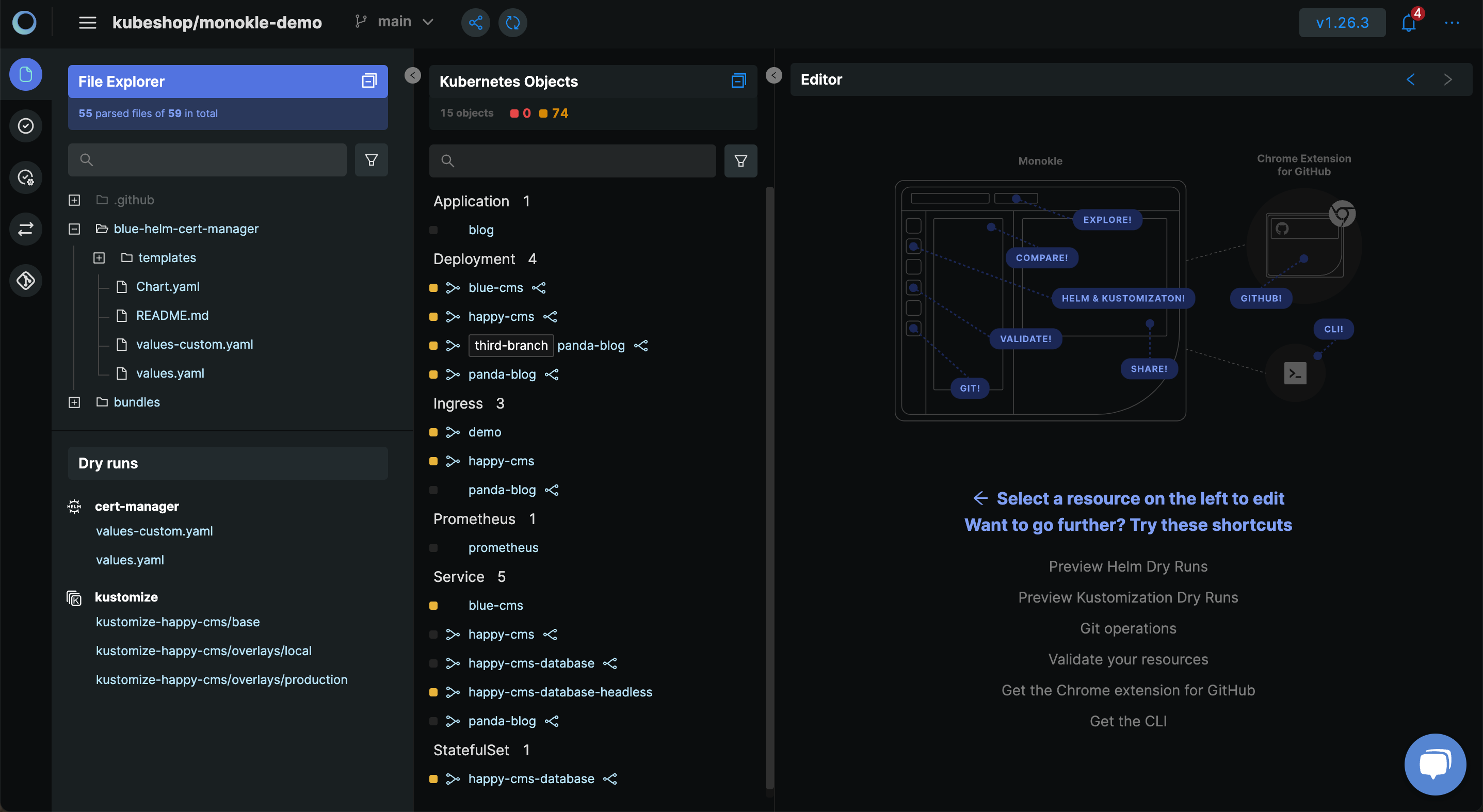Screen dimensions: 1483x812
Task: Collapse the blue-helm-cert-manager folder
Action: click(74, 229)
